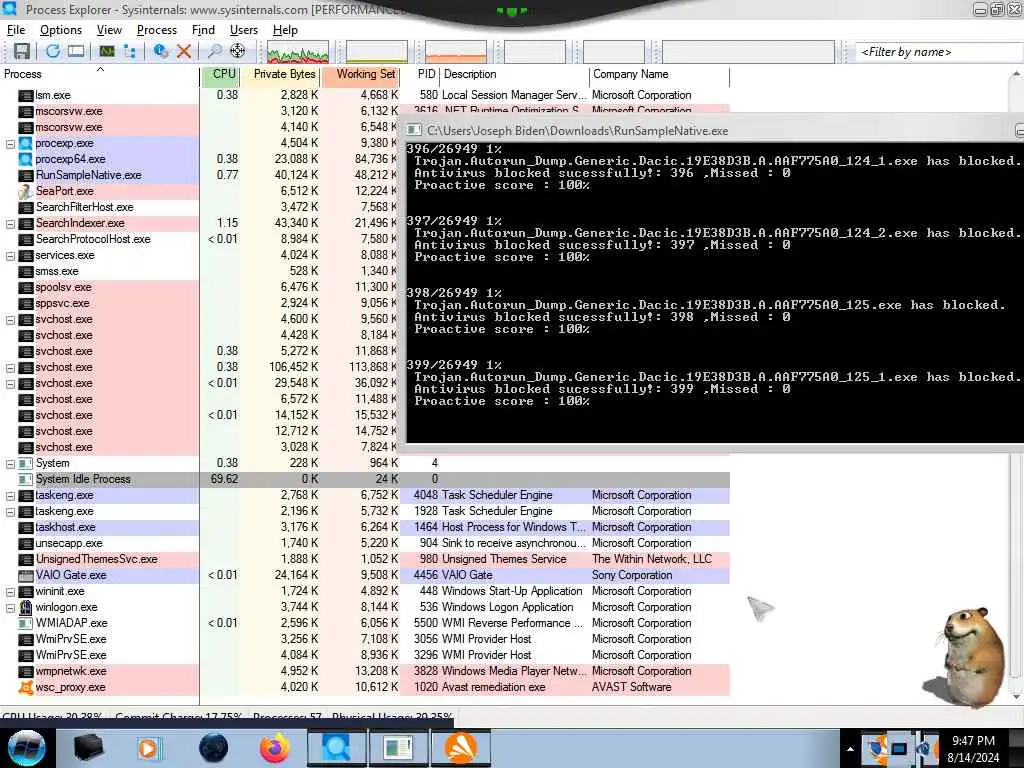Click the Save toolbar icon

[22, 51]
